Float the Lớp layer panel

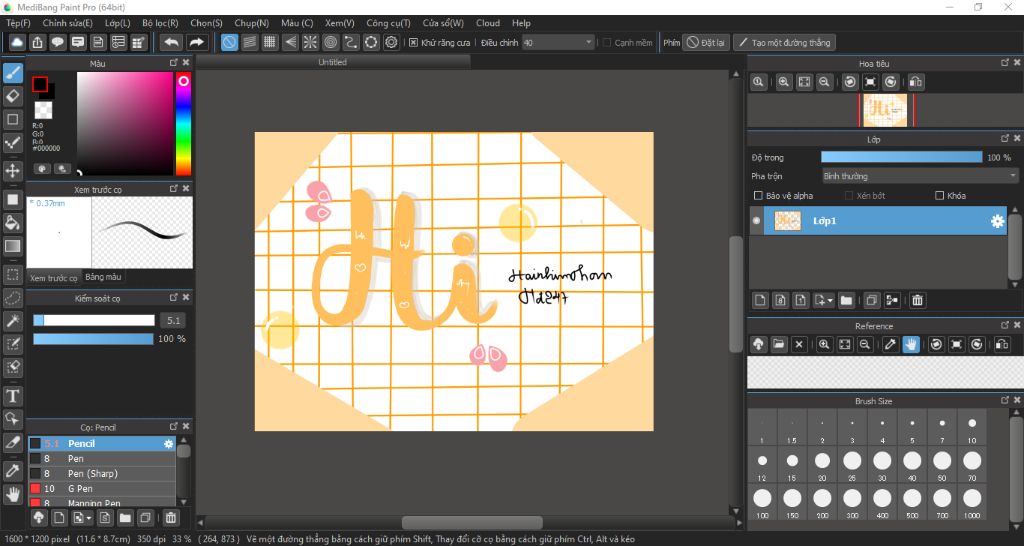[1004, 138]
